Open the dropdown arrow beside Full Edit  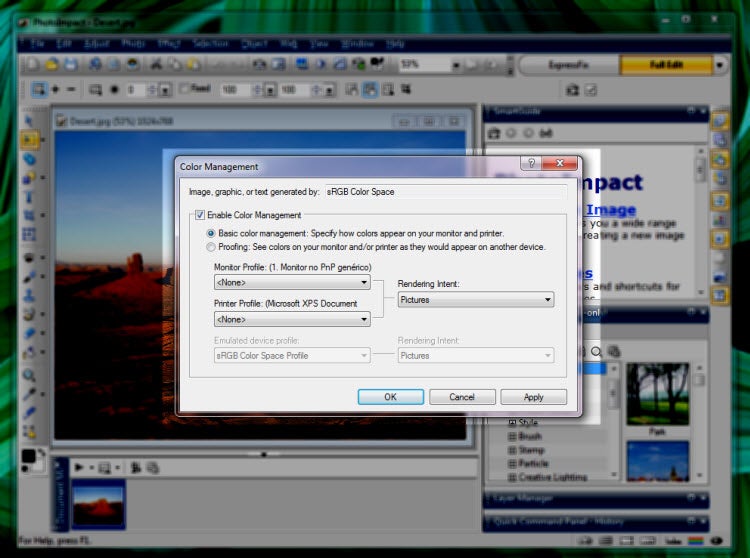(719, 65)
